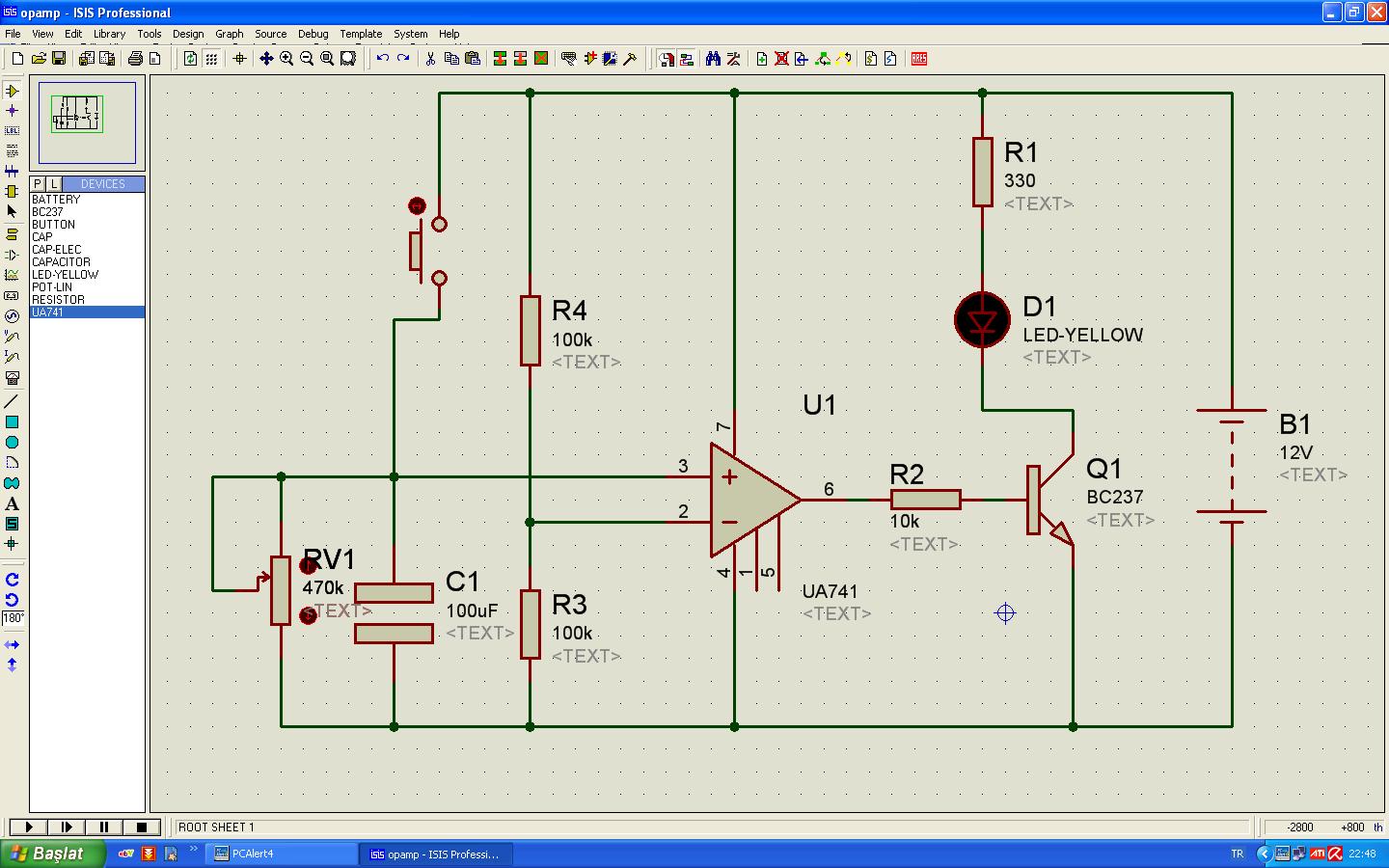
Task: Rotate clockwise using sidebar arrow
Action: [12, 580]
